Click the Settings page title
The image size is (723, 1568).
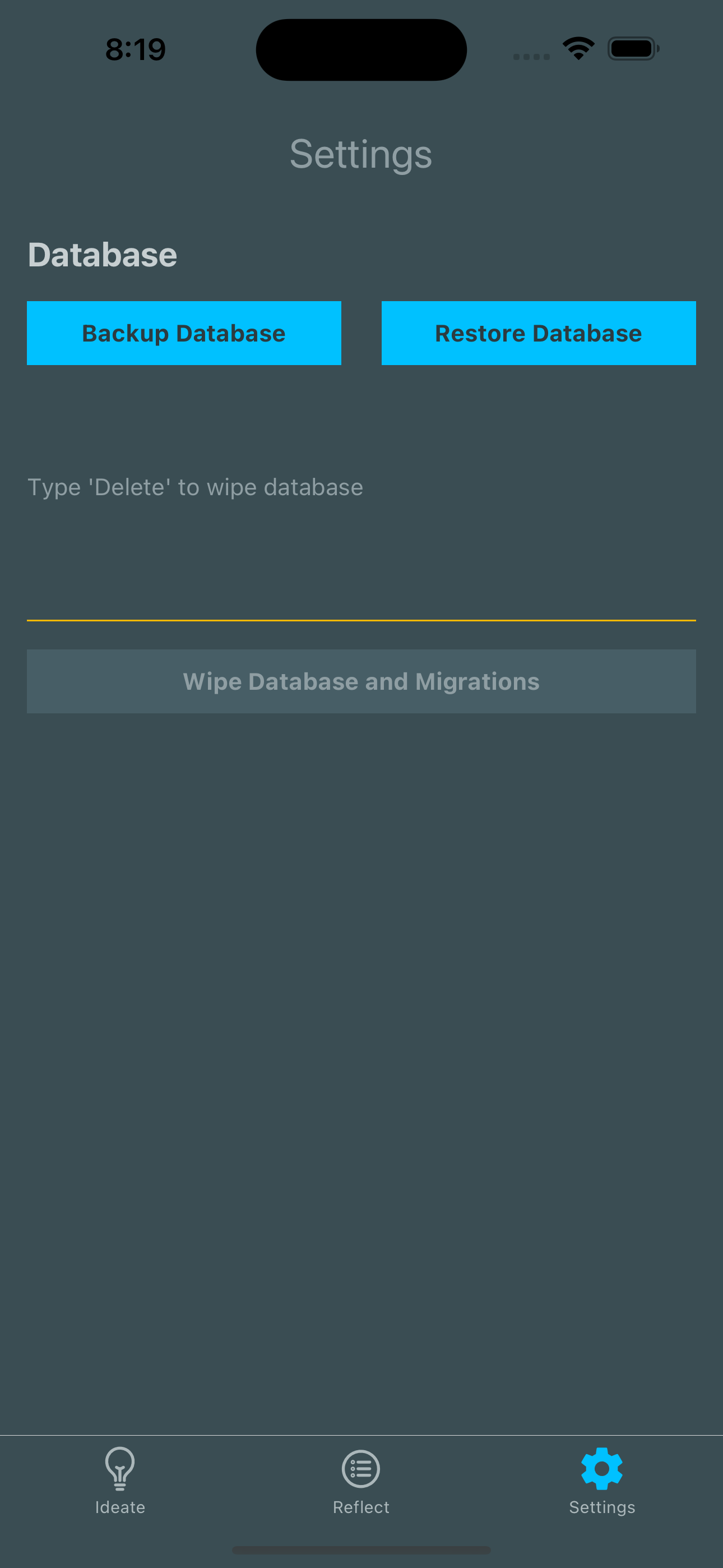point(361,154)
